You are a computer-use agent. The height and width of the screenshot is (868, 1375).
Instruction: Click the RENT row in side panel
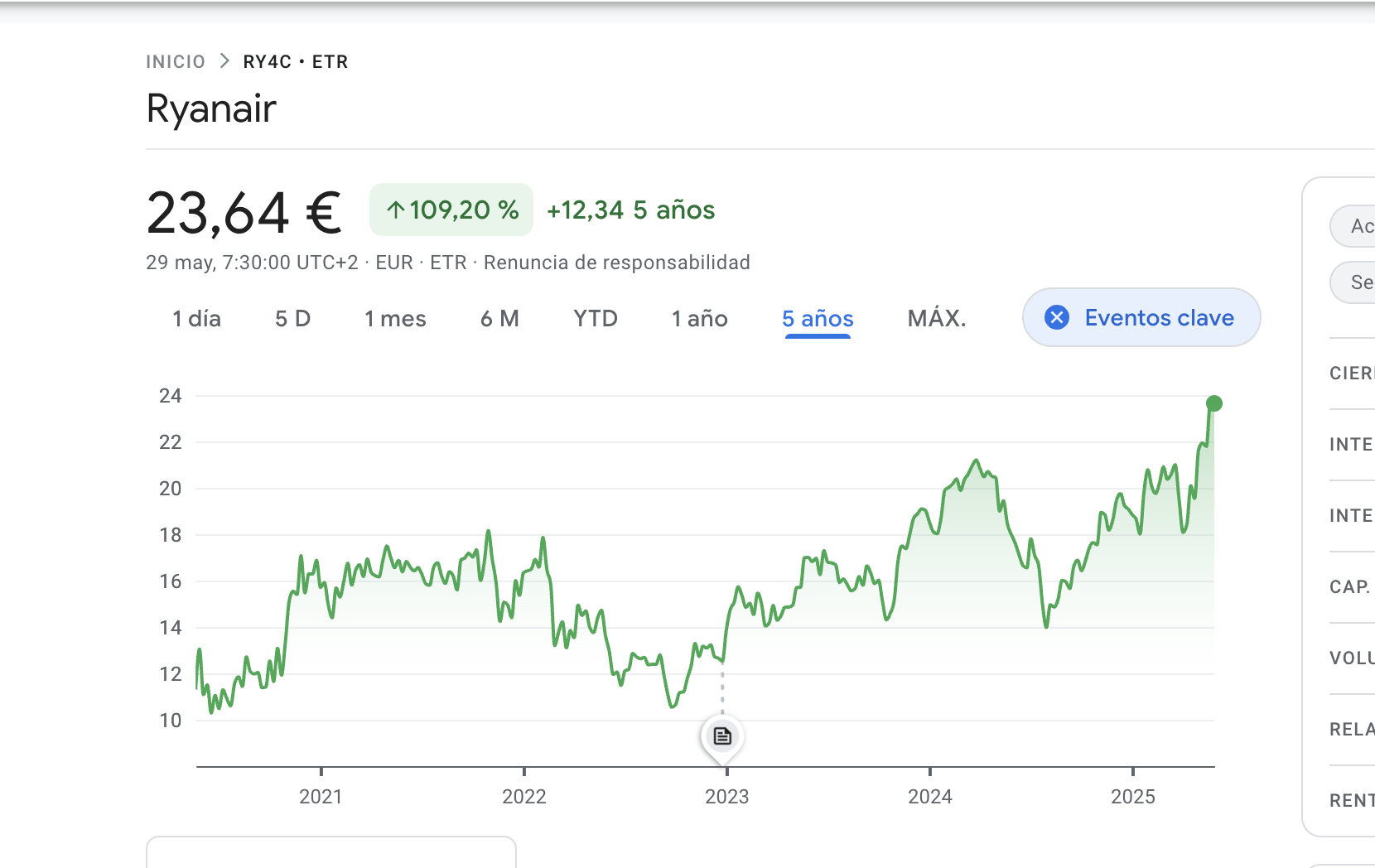point(1352,801)
